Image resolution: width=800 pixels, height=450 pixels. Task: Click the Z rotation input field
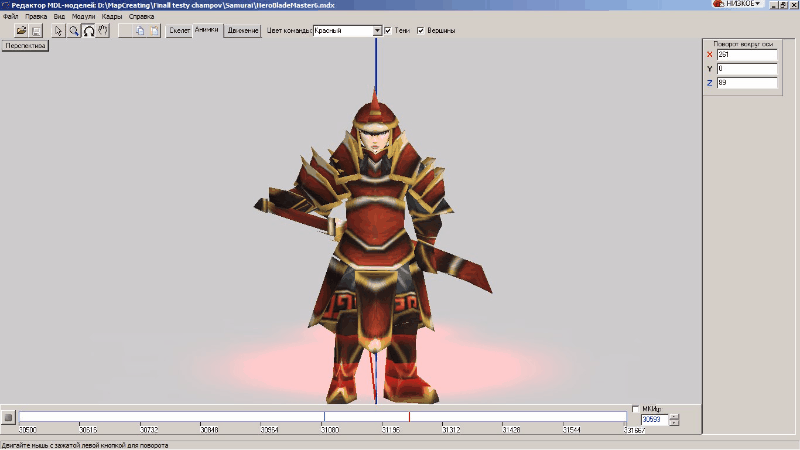(746, 83)
